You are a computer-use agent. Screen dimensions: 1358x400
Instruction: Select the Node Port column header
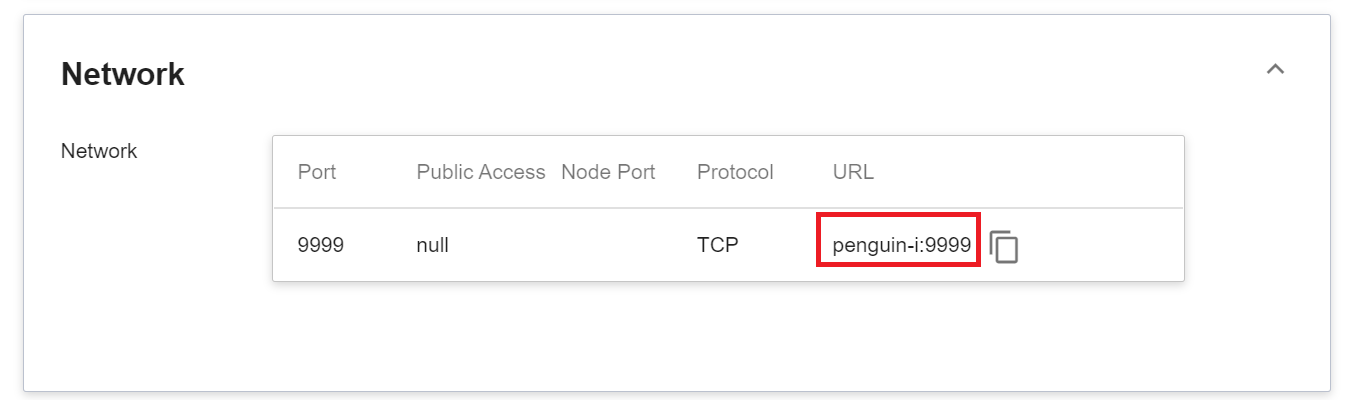(x=608, y=172)
